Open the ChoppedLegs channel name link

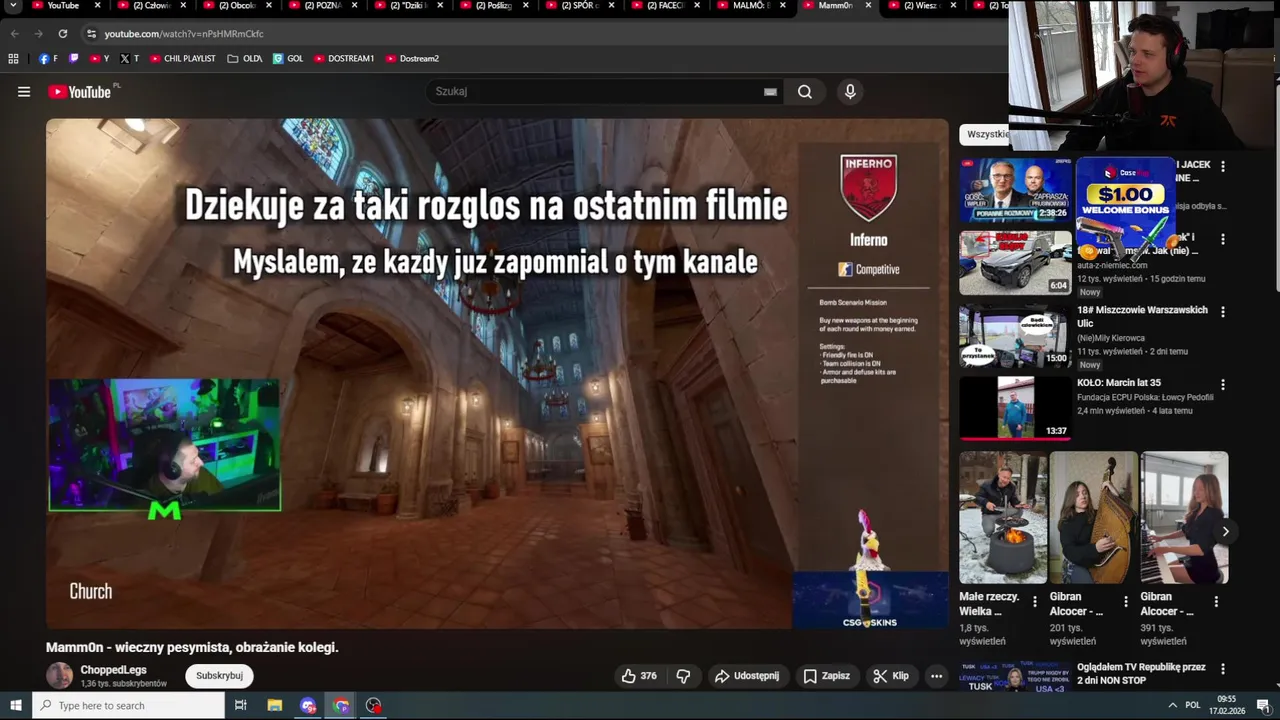pos(114,670)
